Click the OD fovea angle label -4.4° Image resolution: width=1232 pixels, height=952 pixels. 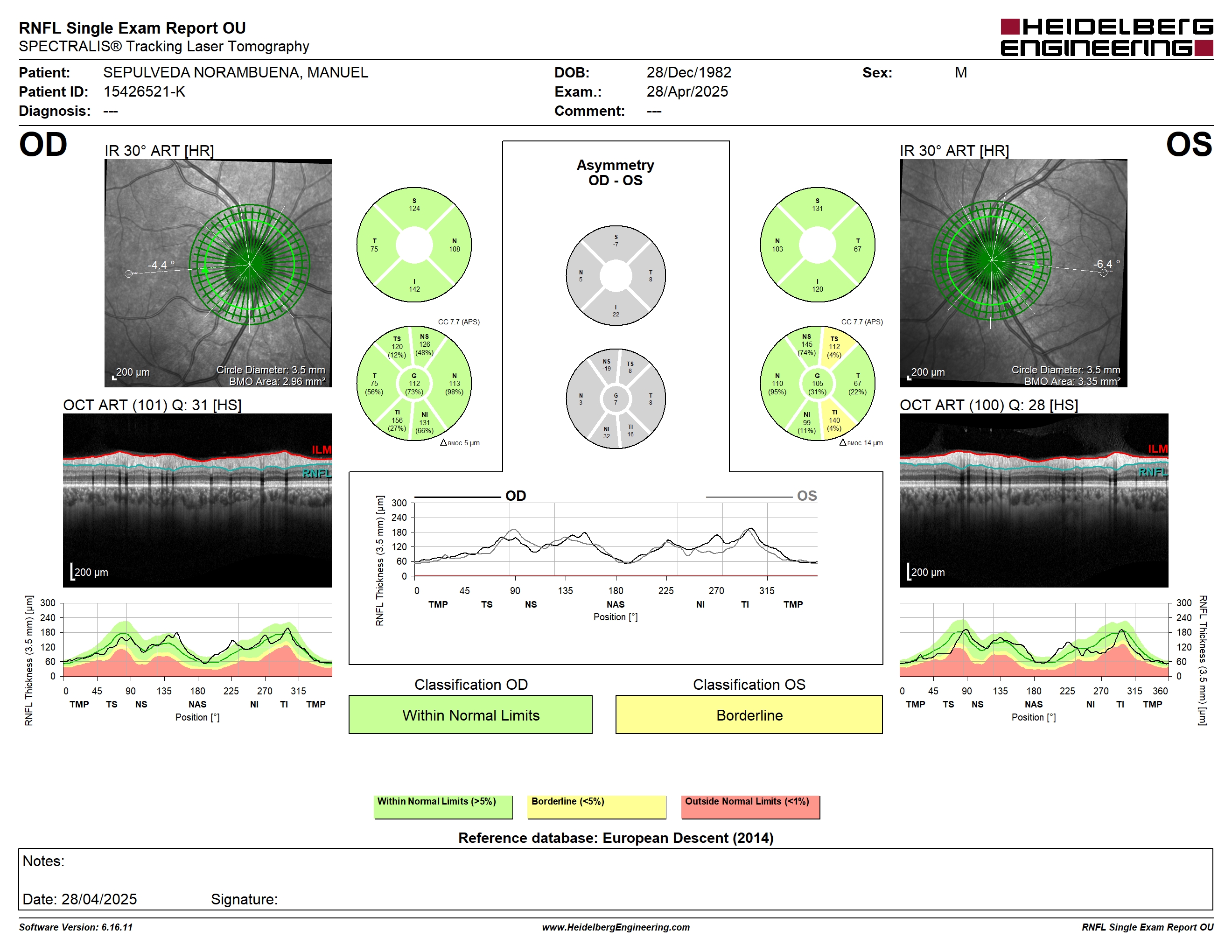(161, 265)
